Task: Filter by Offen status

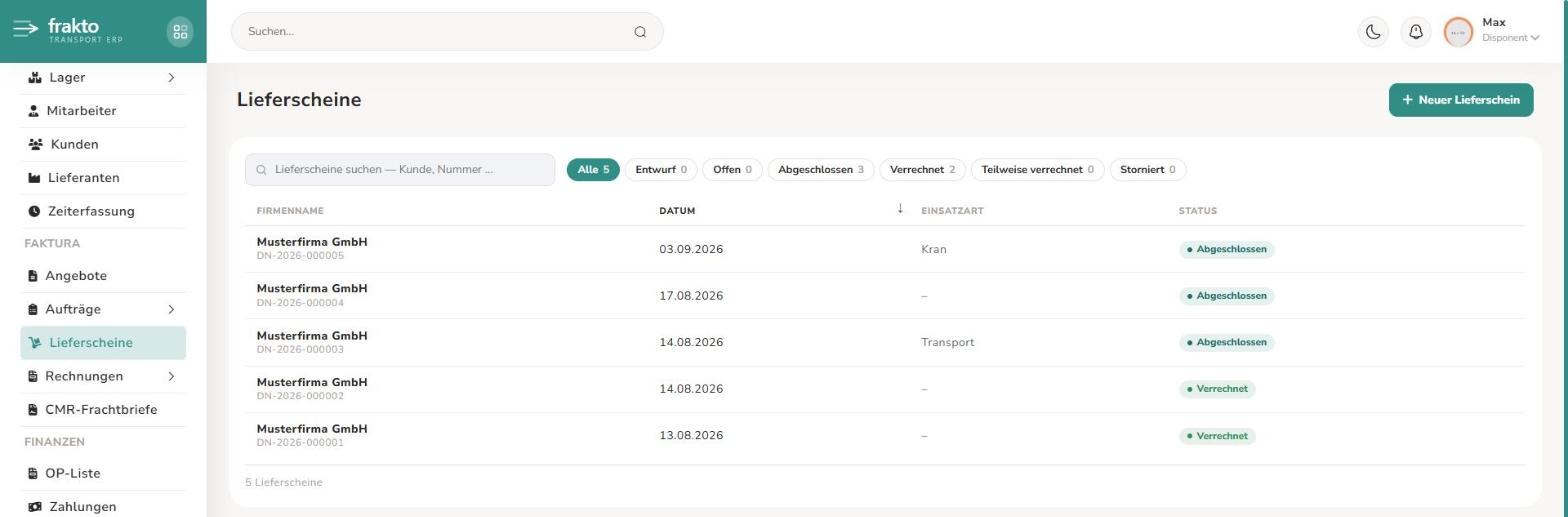Action: coord(732,170)
